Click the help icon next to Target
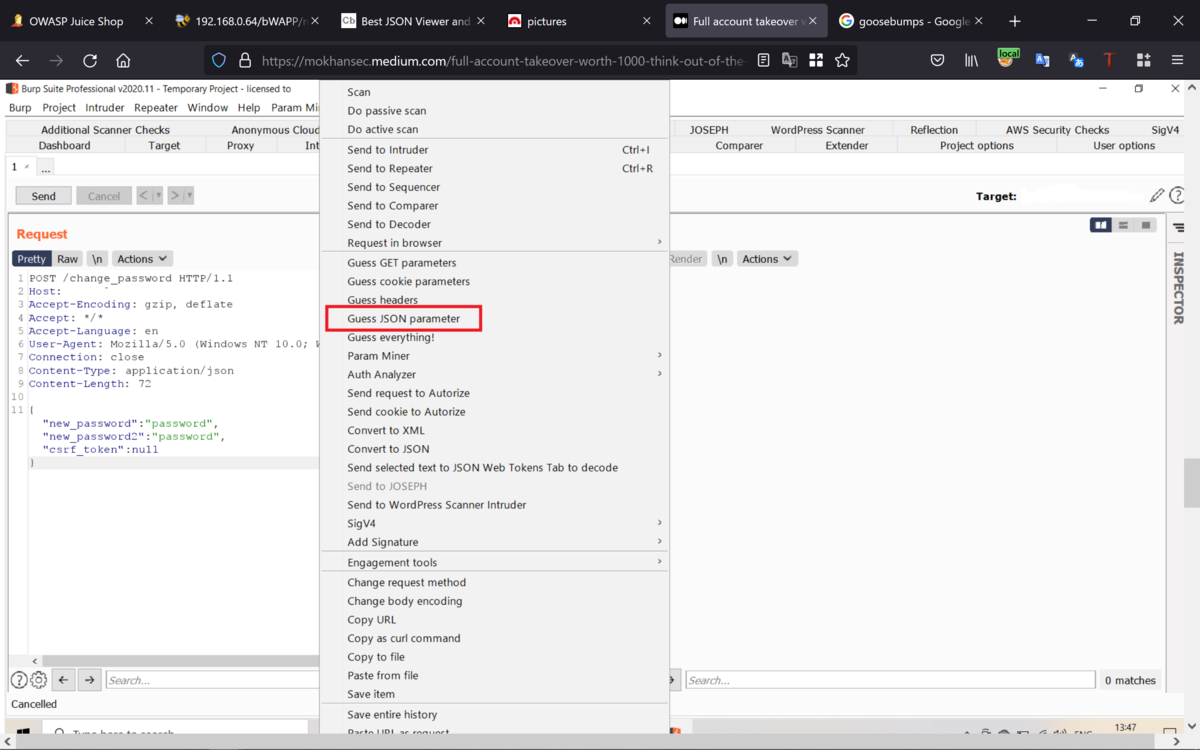The width and height of the screenshot is (1200, 750). click(x=1177, y=195)
